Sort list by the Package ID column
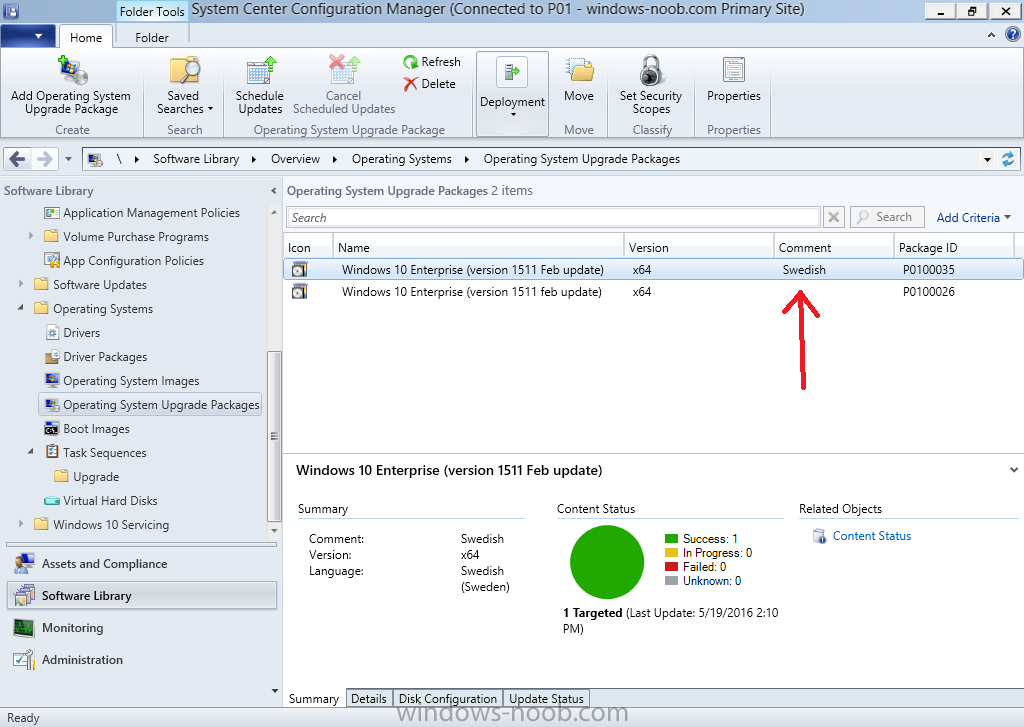Viewport: 1024px width, 727px height. (953, 248)
